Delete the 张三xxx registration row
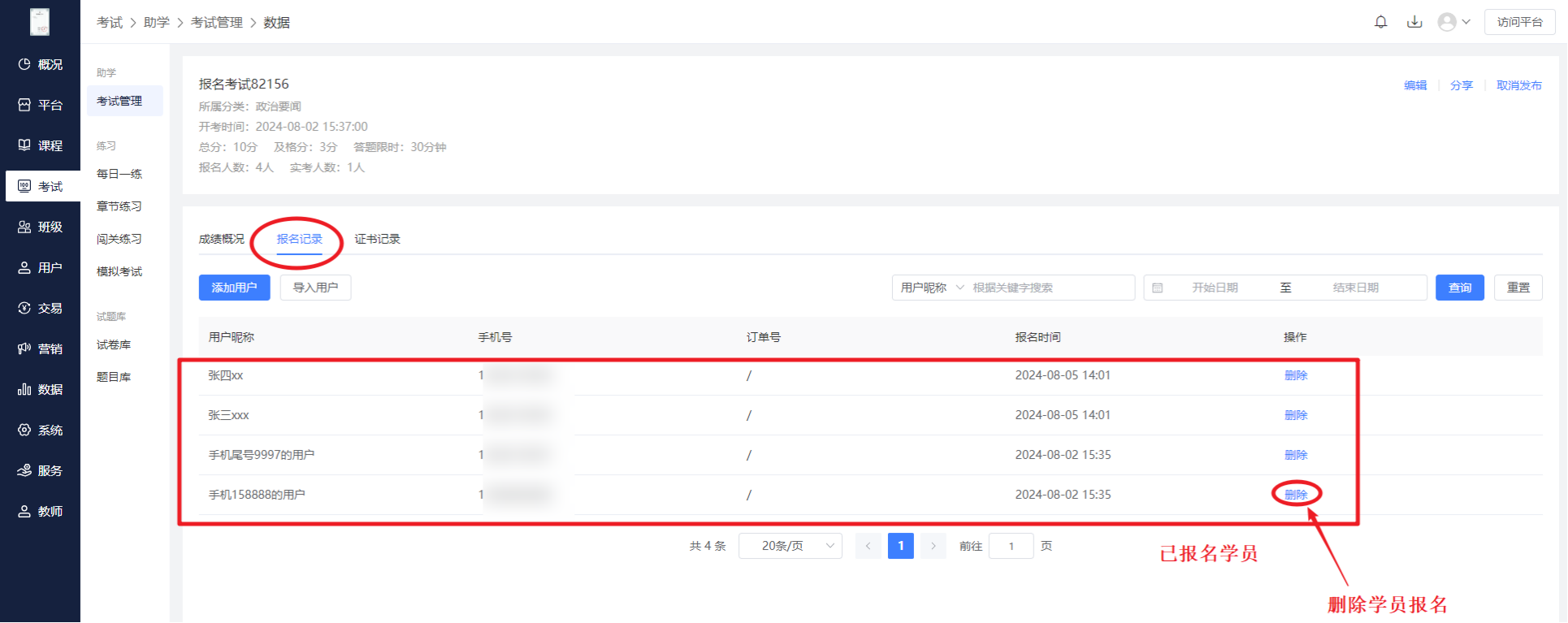This screenshot has height=623, width=1568. (x=1296, y=415)
